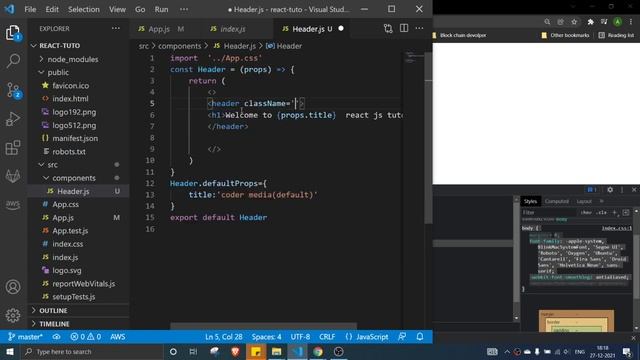This screenshot has width=640, height=360.
Task: Toggle the computed styles sidebar in DevTools
Action: (626, 212)
